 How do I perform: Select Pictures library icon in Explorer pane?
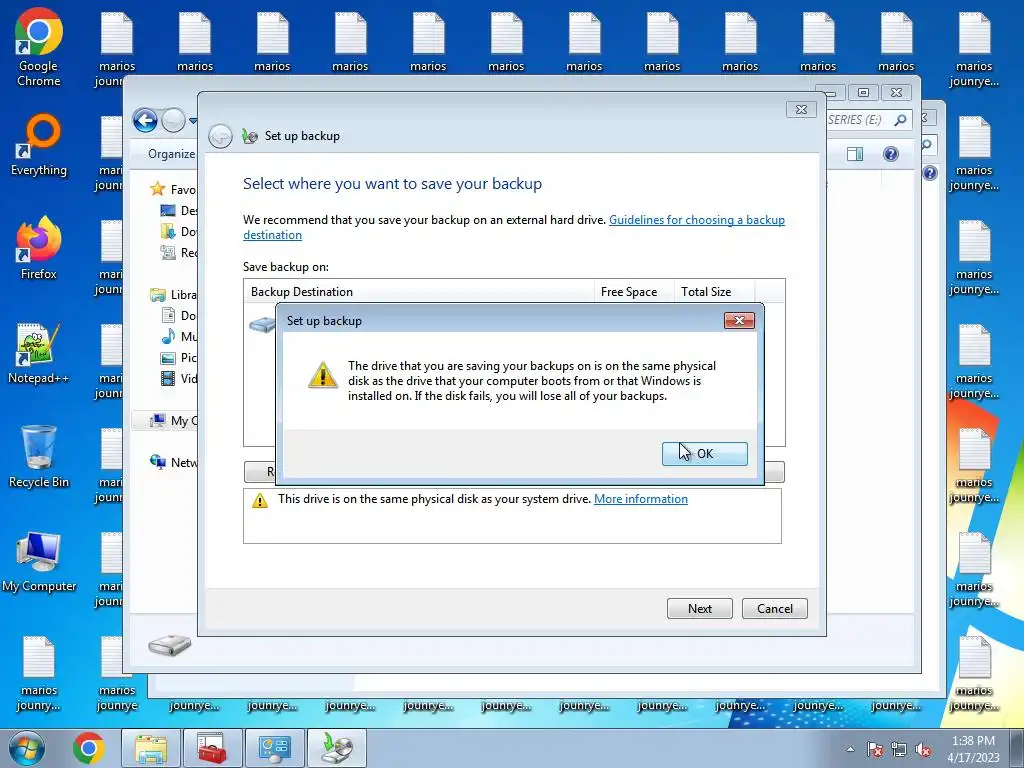pyautogui.click(x=168, y=357)
